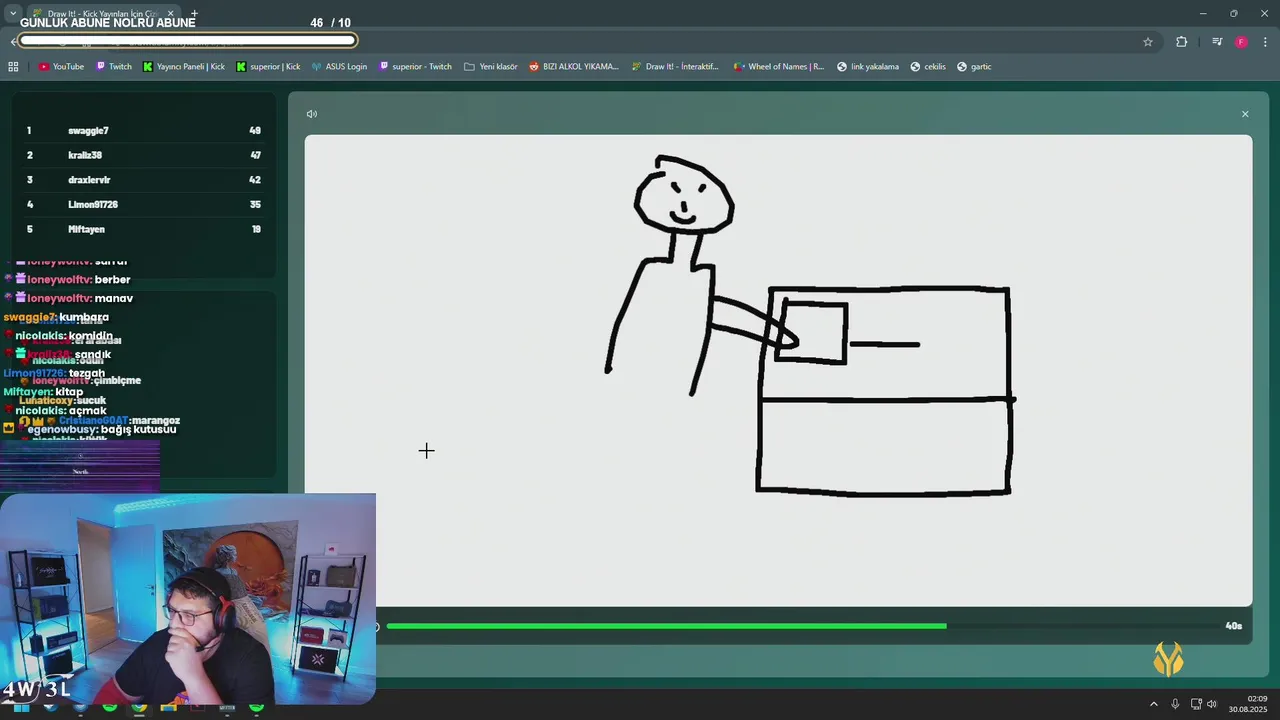Close the drawing panel with X
This screenshot has width=1280, height=720.
coord(1245,114)
